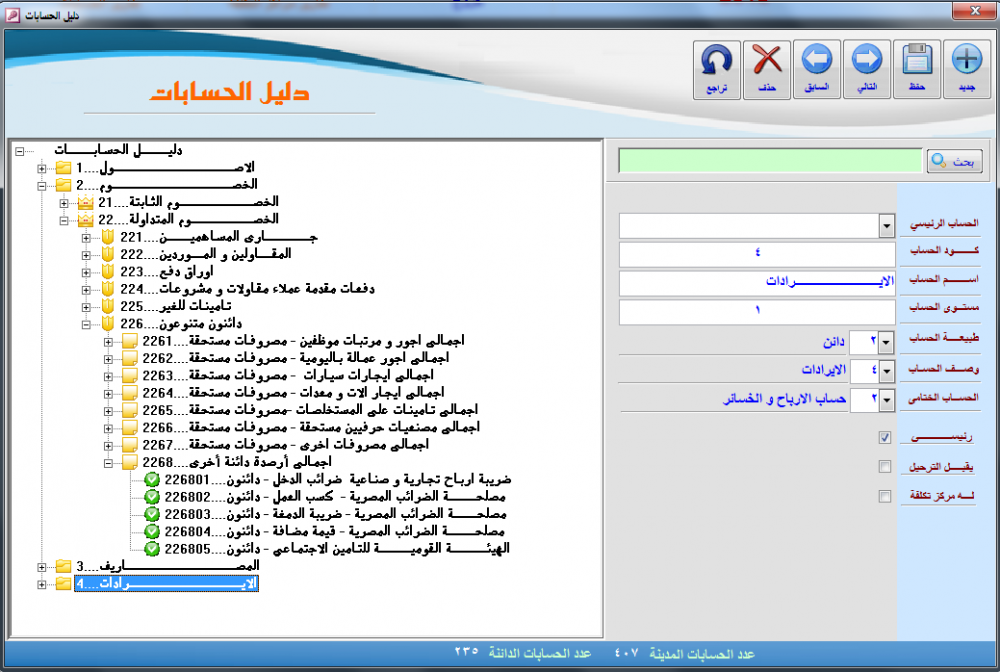Select tree item 226805 الهيئة القومية للتامين الاجتماعي
Screen dimensions: 1000x672
pyautogui.click(x=337, y=548)
